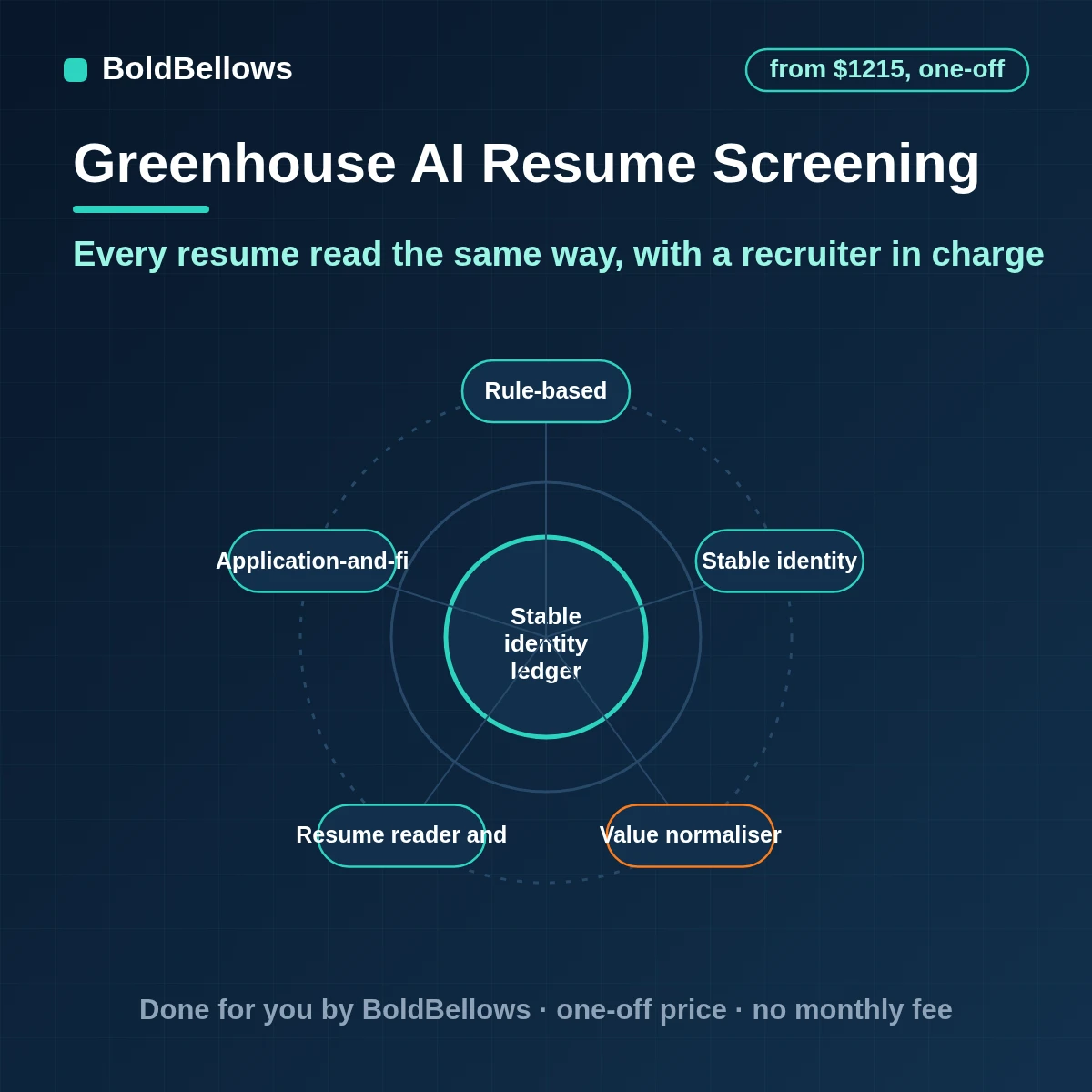Click the 'Greenhouse AI Resume Screening' headline

tap(527, 164)
